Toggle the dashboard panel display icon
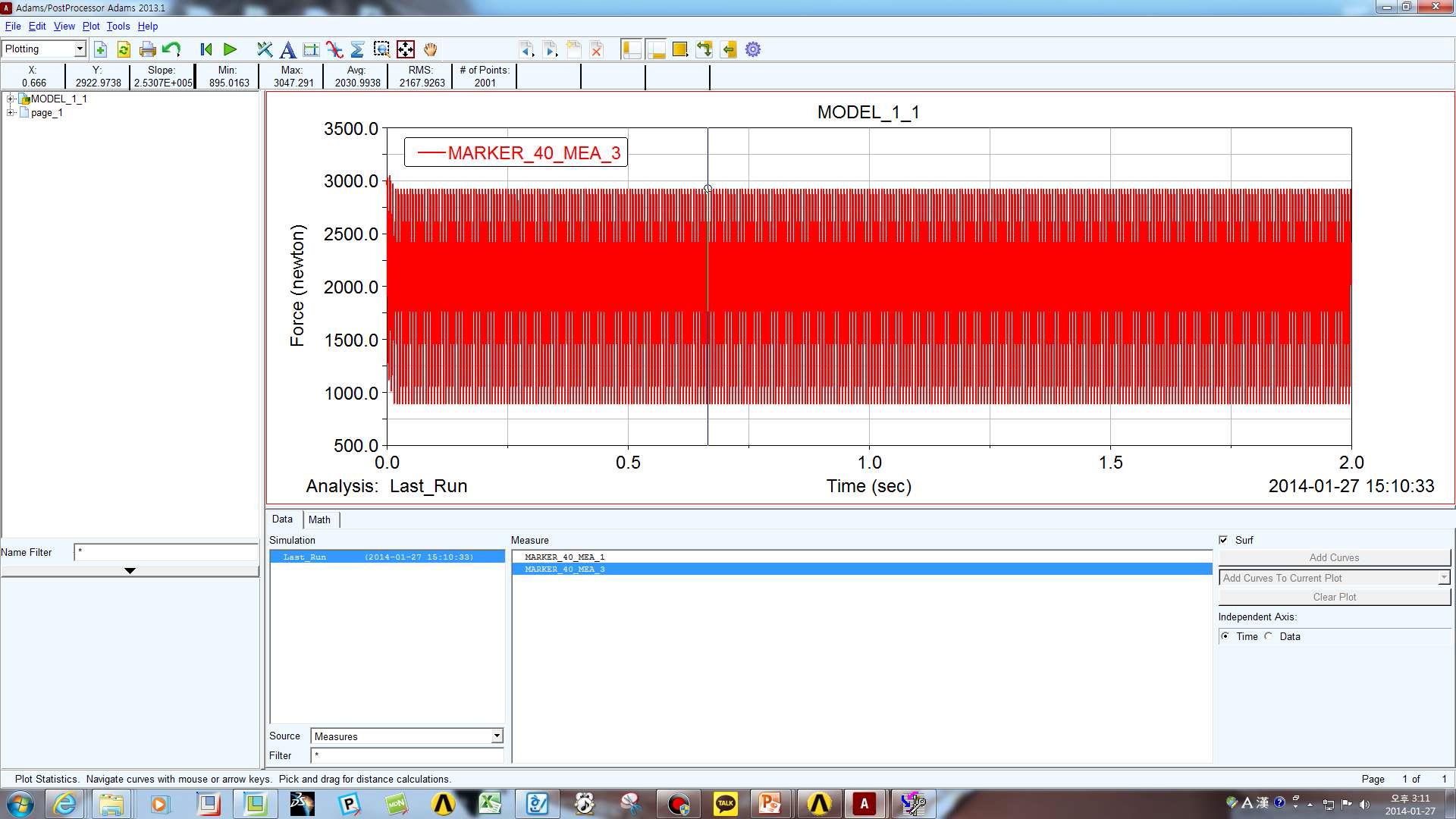1456x819 pixels. tap(656, 50)
